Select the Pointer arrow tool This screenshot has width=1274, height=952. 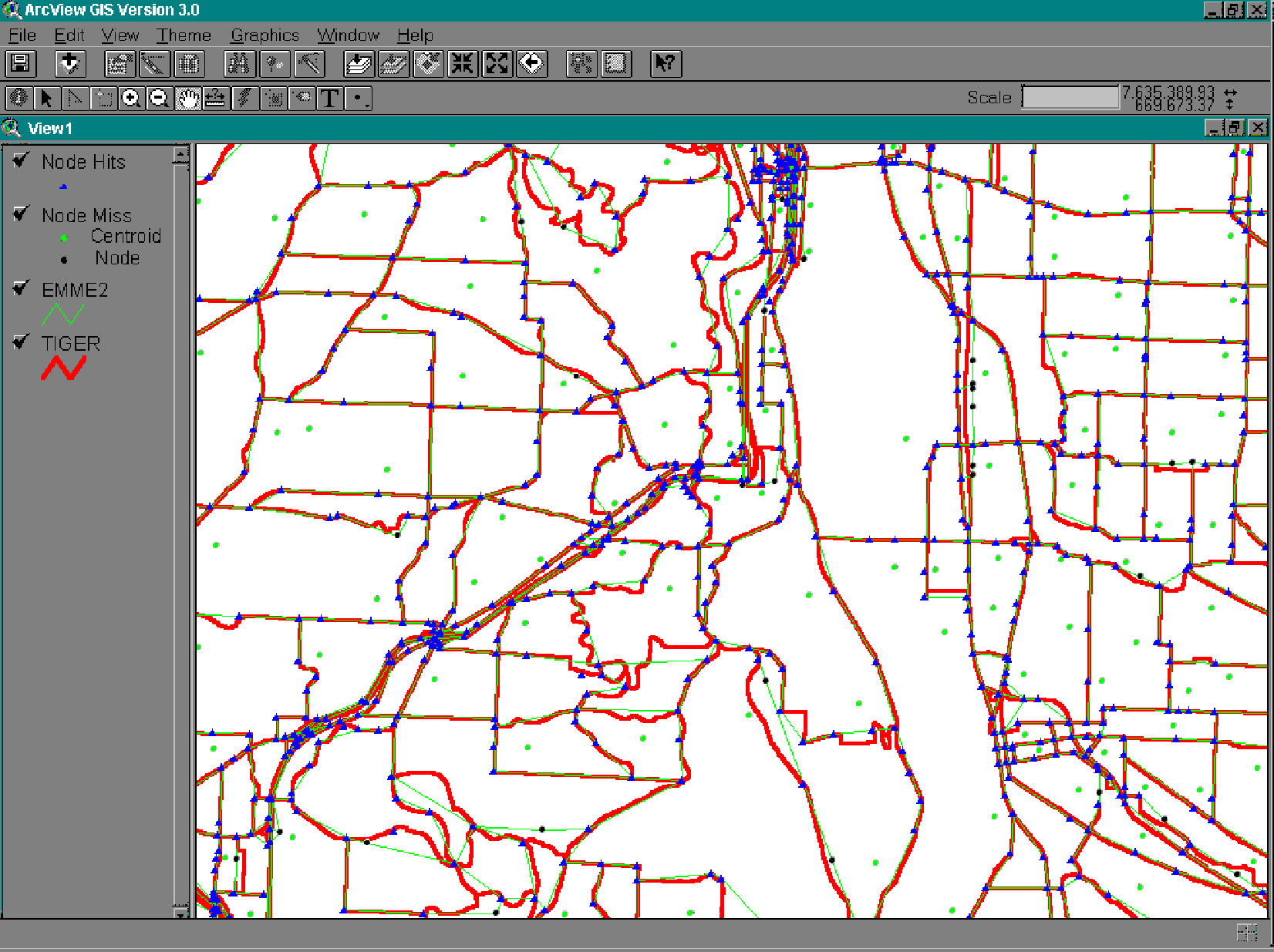(x=47, y=98)
